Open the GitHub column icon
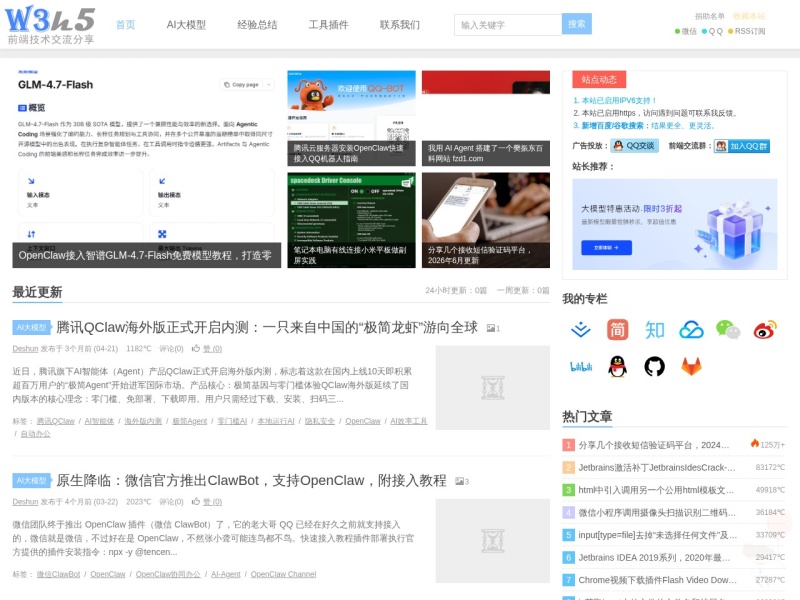 [x=655, y=366]
